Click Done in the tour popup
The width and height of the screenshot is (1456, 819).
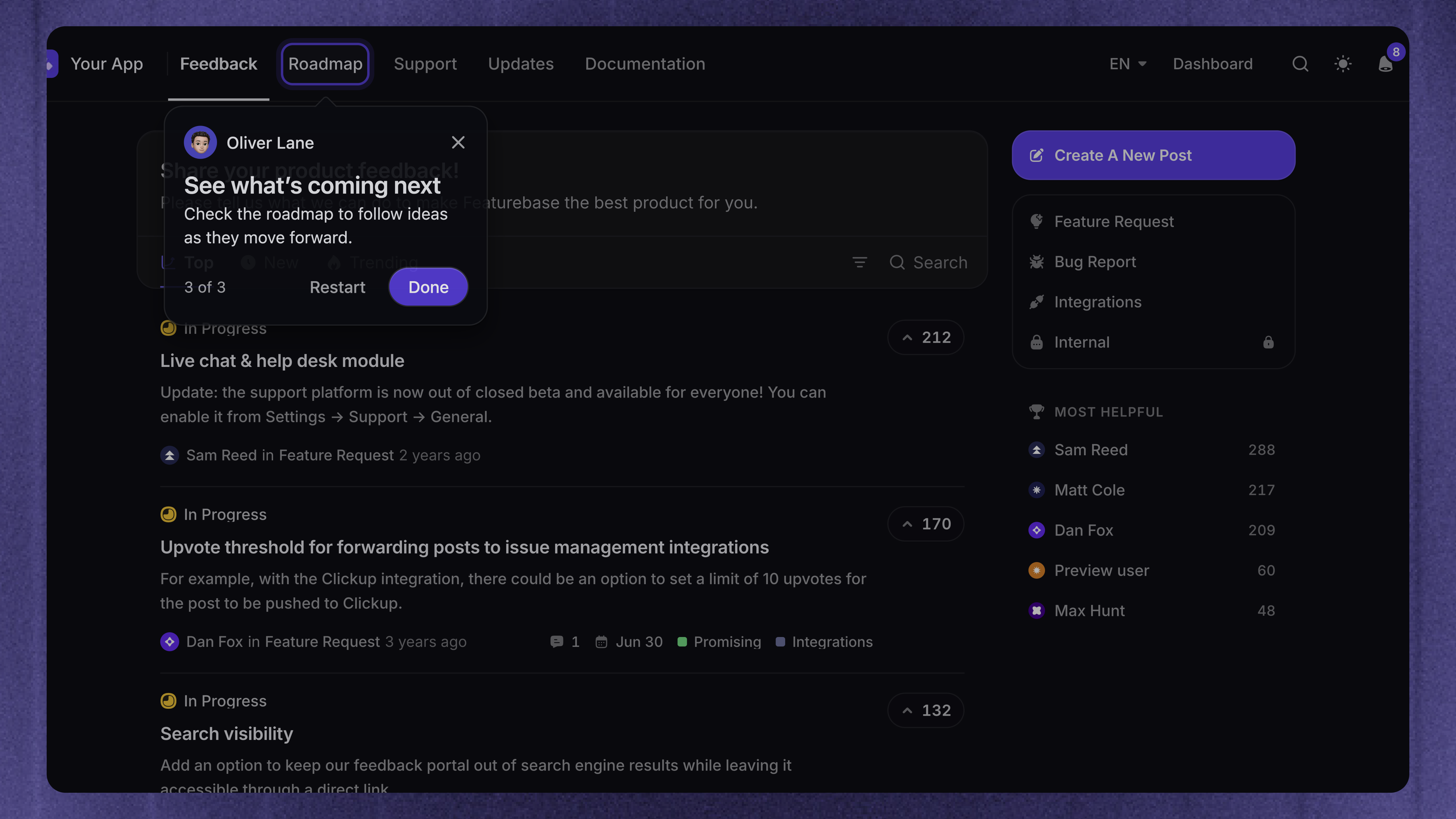pos(428,287)
